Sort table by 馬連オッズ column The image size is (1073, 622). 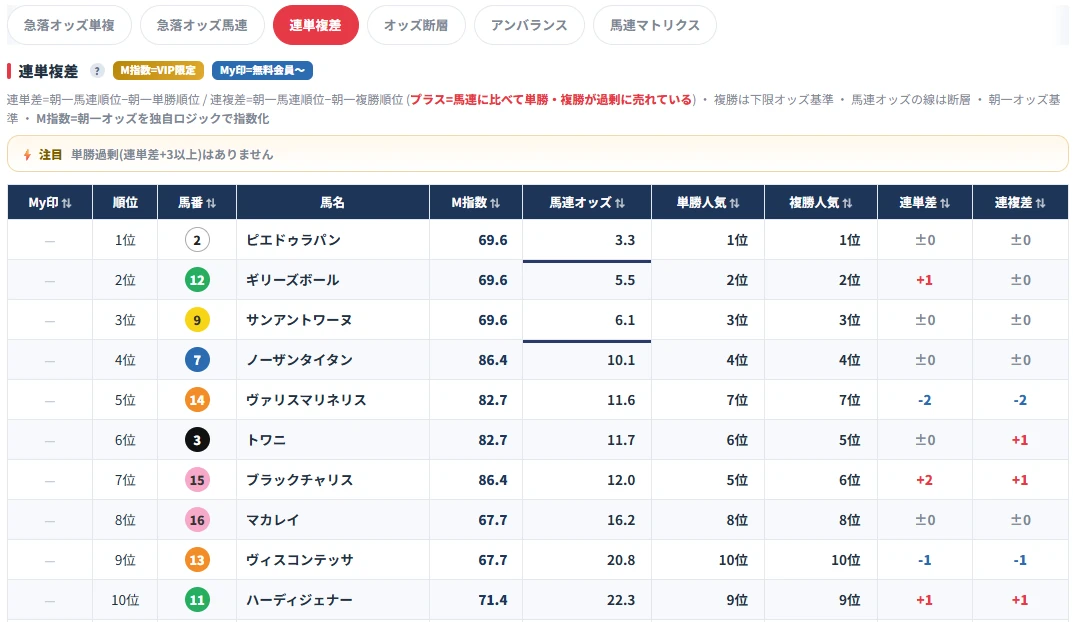(587, 203)
